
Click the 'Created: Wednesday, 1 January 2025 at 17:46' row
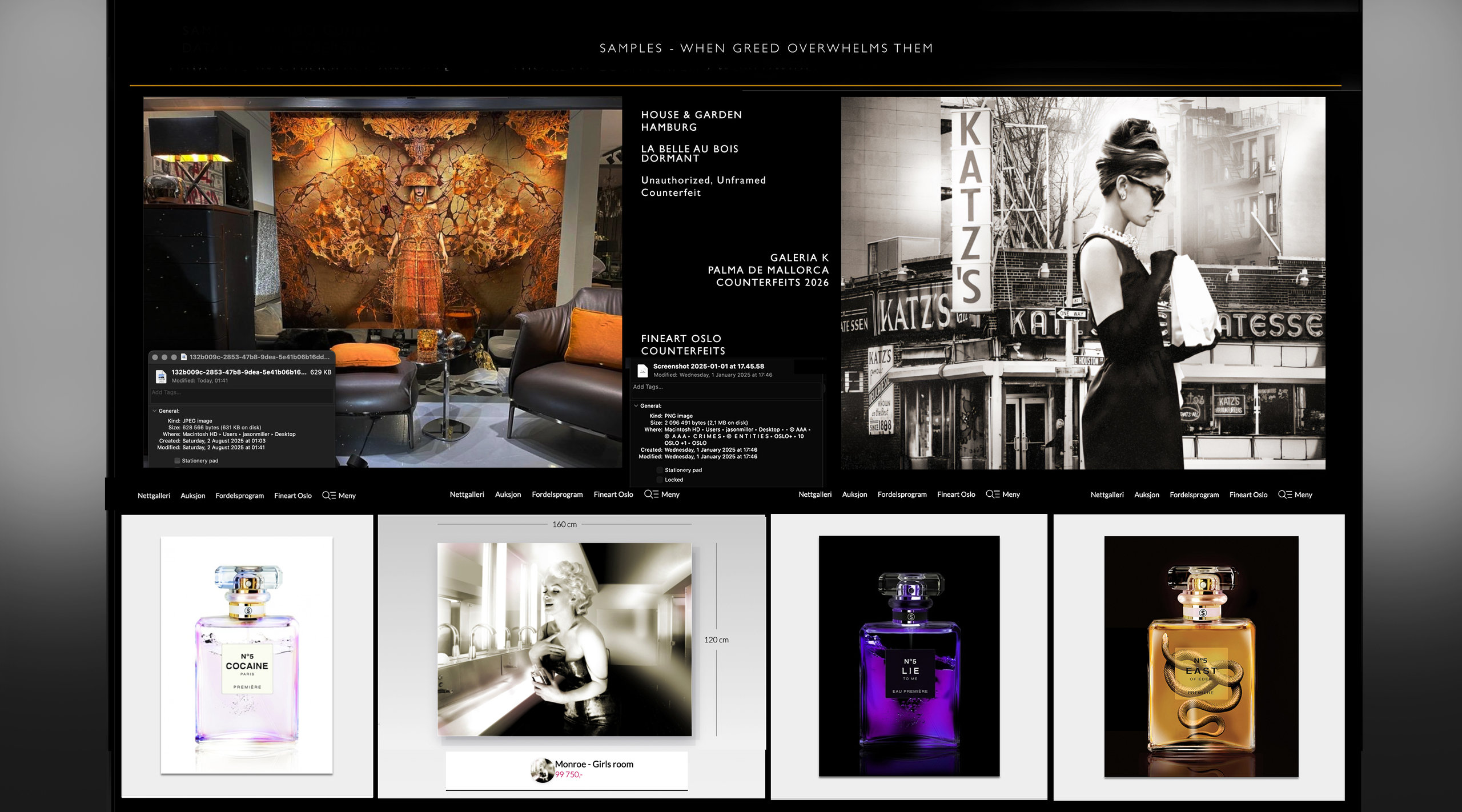tap(699, 450)
